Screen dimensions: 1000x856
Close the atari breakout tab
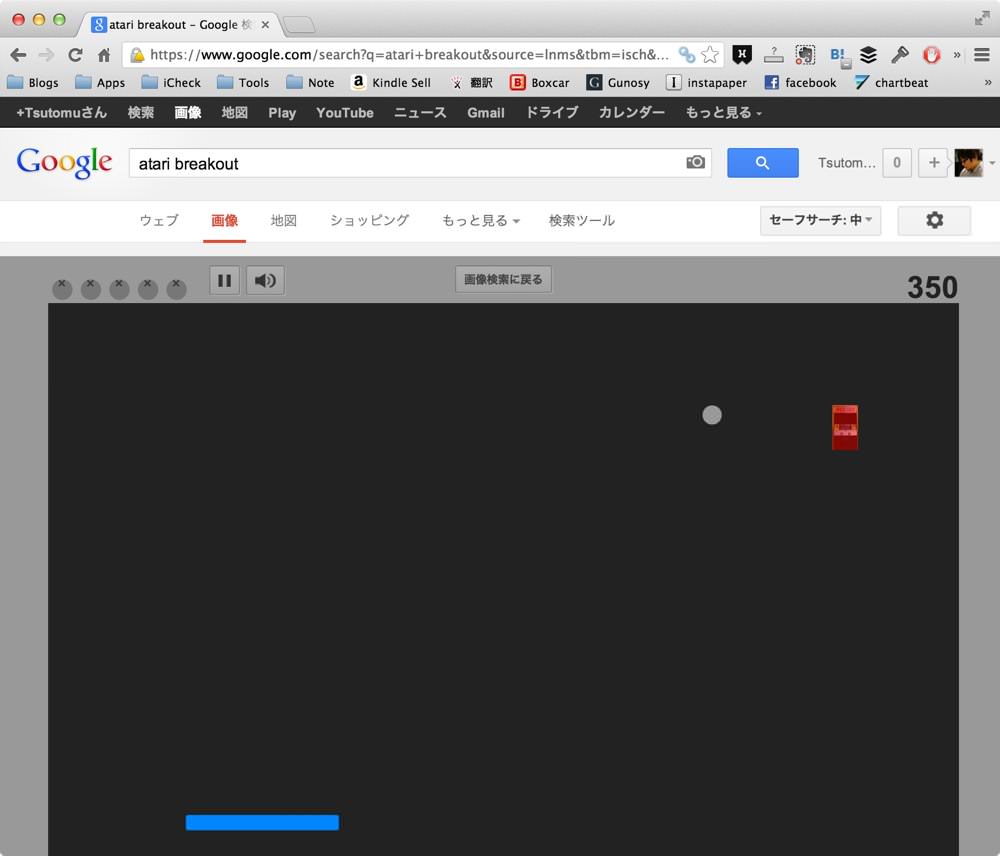pyautogui.click(x=265, y=25)
